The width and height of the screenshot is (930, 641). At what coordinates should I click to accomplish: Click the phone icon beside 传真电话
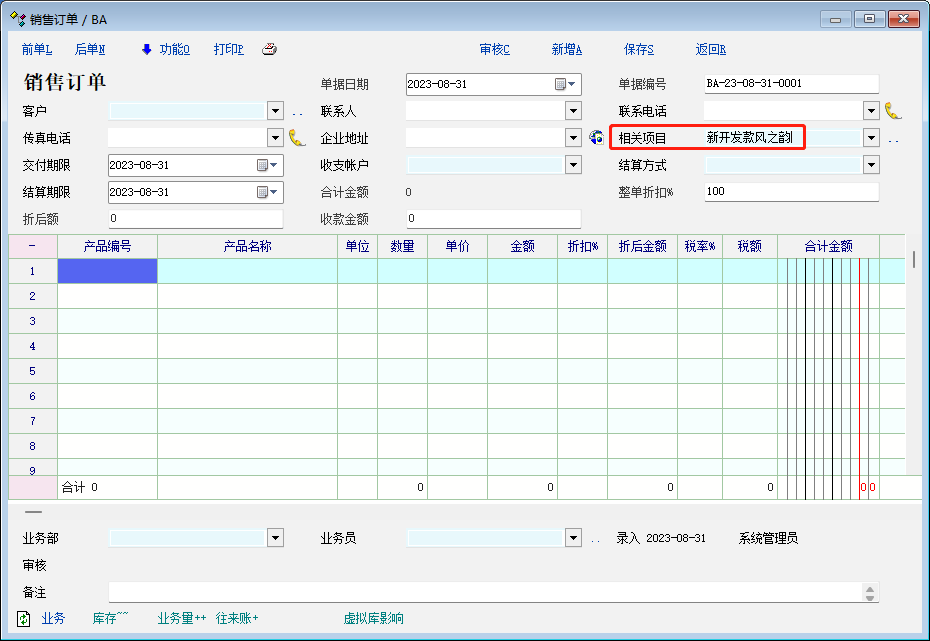coord(297,138)
